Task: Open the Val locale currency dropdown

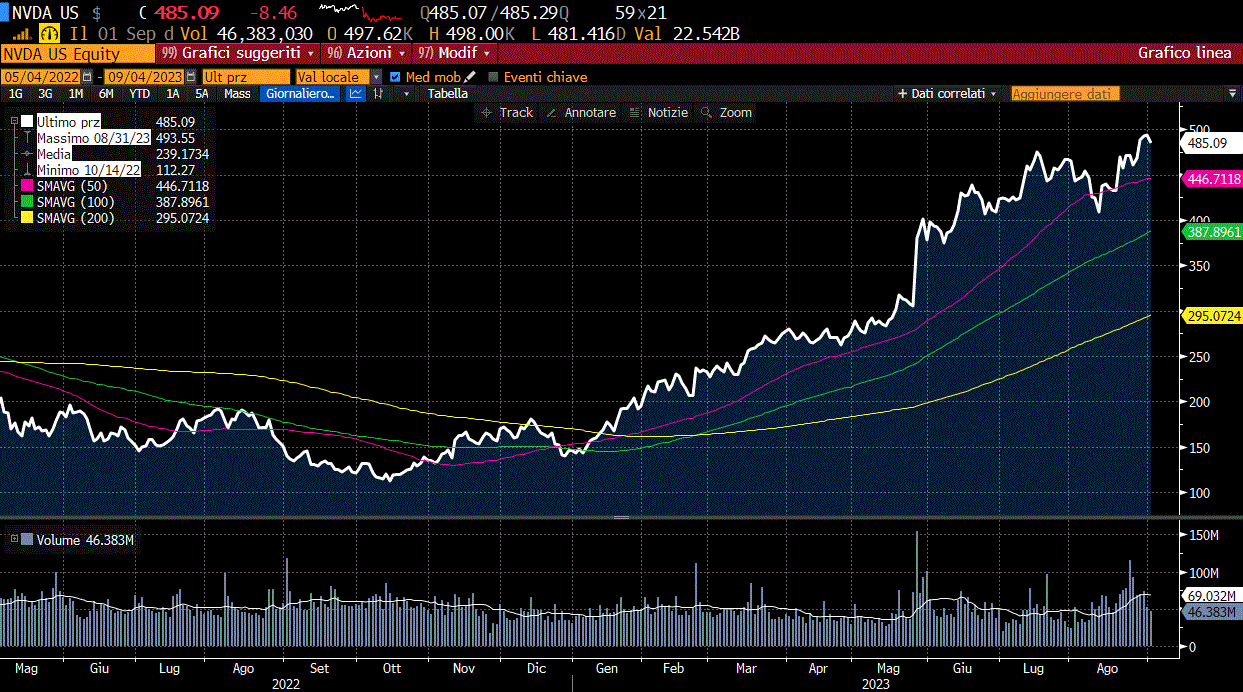Action: [x=376, y=77]
